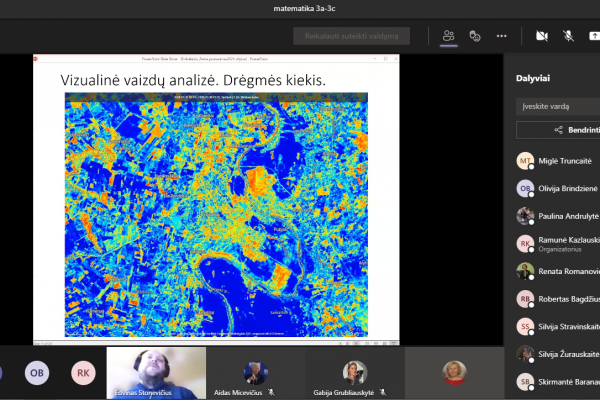
Task: Select participant Olivija Brindzienė
Action: [x=558, y=188]
